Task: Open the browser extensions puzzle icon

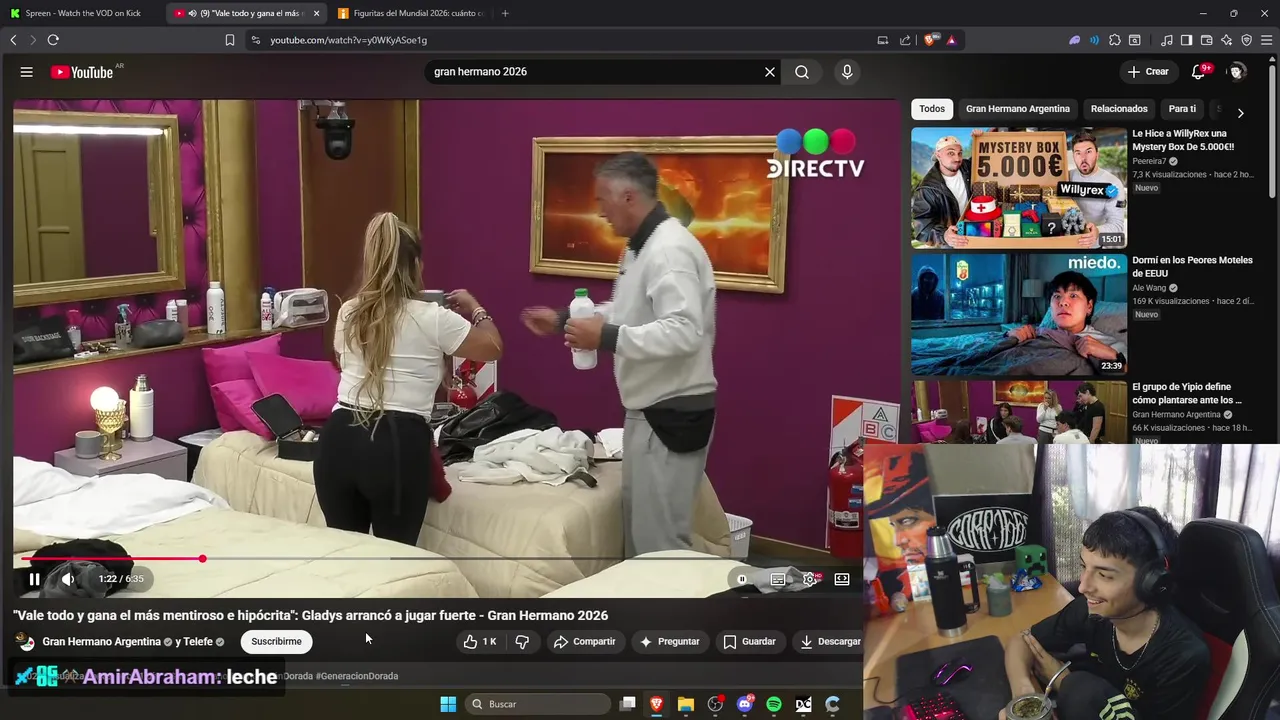Action: point(1115,40)
